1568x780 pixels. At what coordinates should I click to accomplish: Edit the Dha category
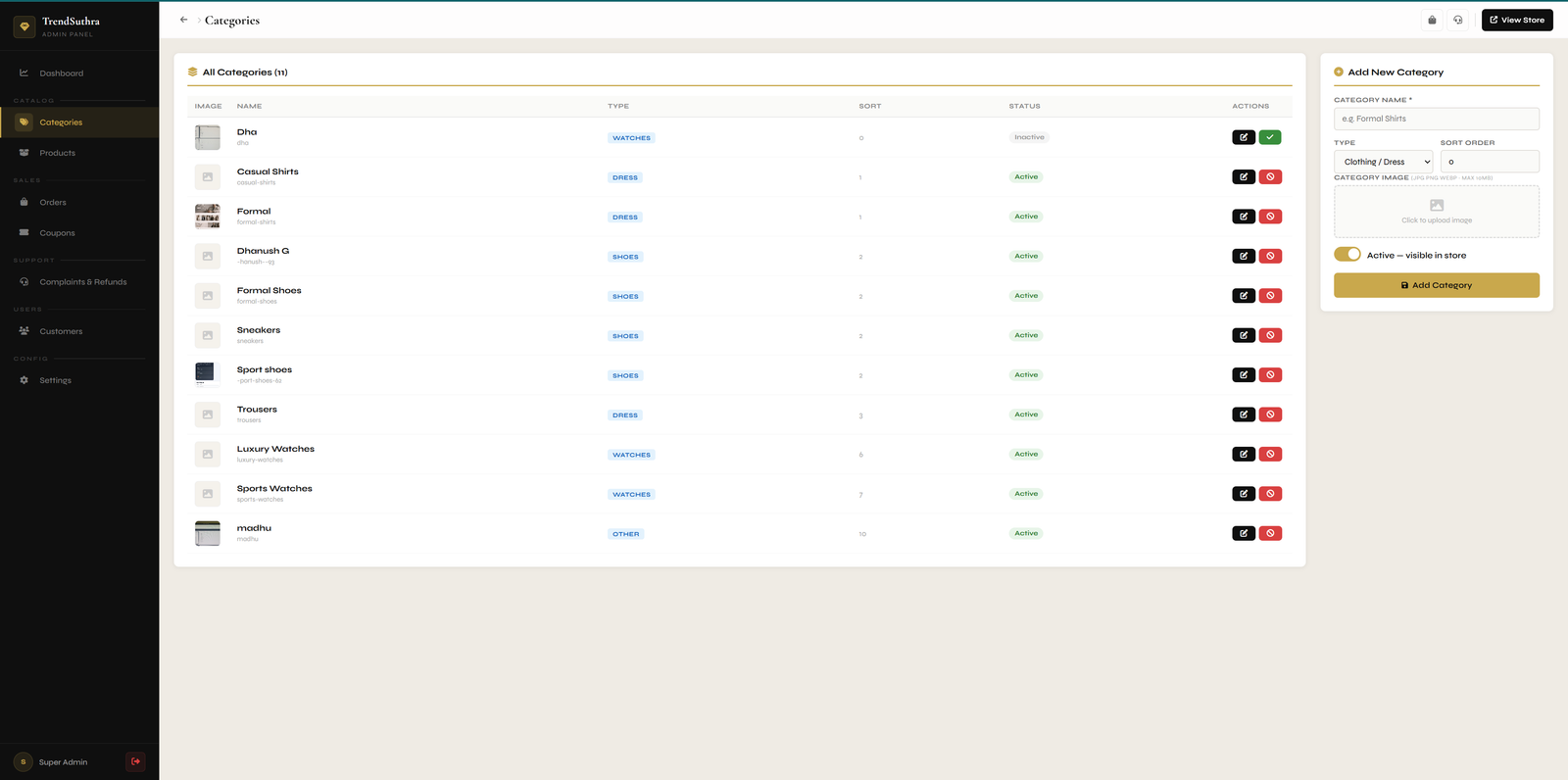1244,137
